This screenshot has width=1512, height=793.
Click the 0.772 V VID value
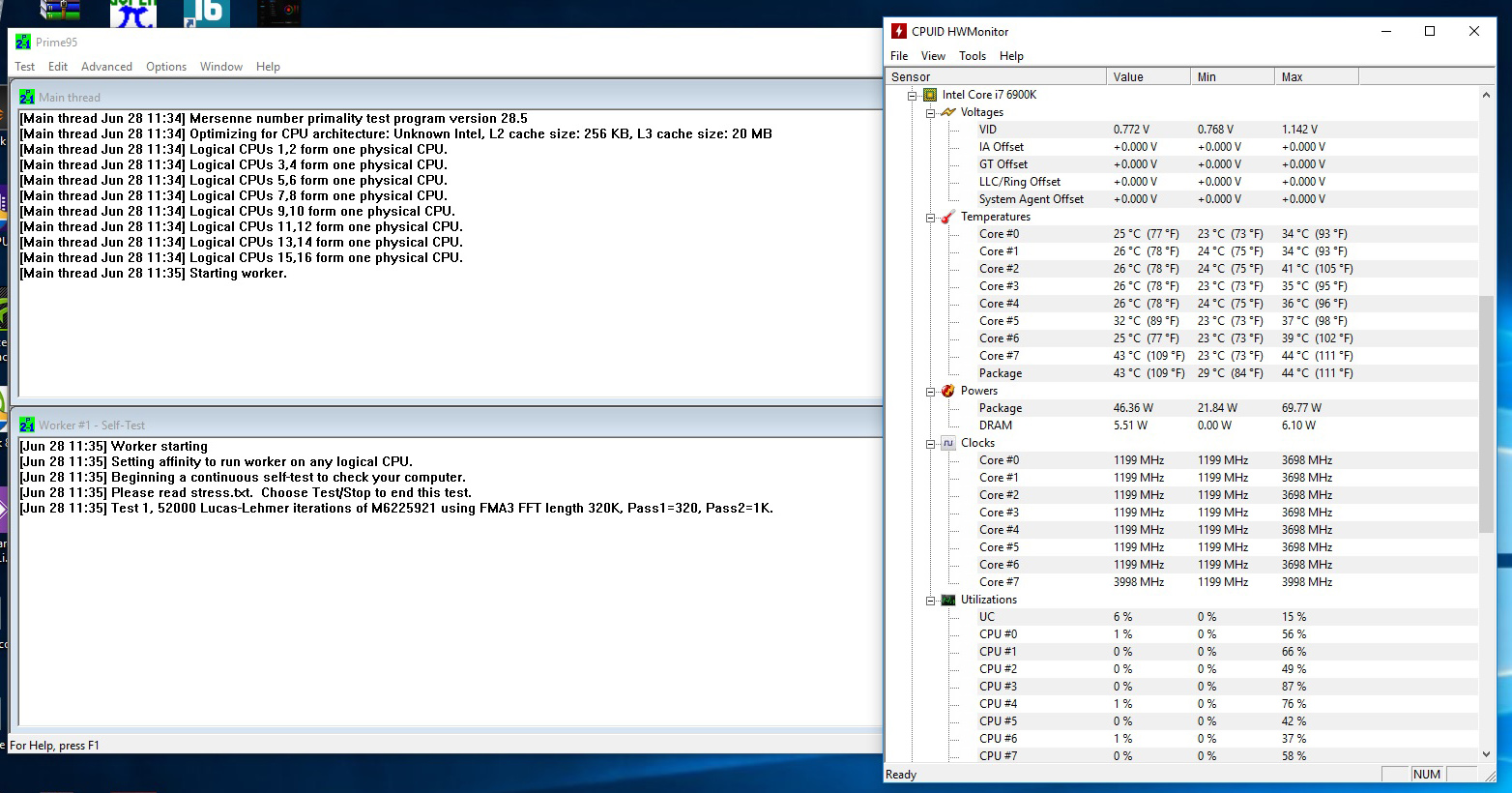1131,130
